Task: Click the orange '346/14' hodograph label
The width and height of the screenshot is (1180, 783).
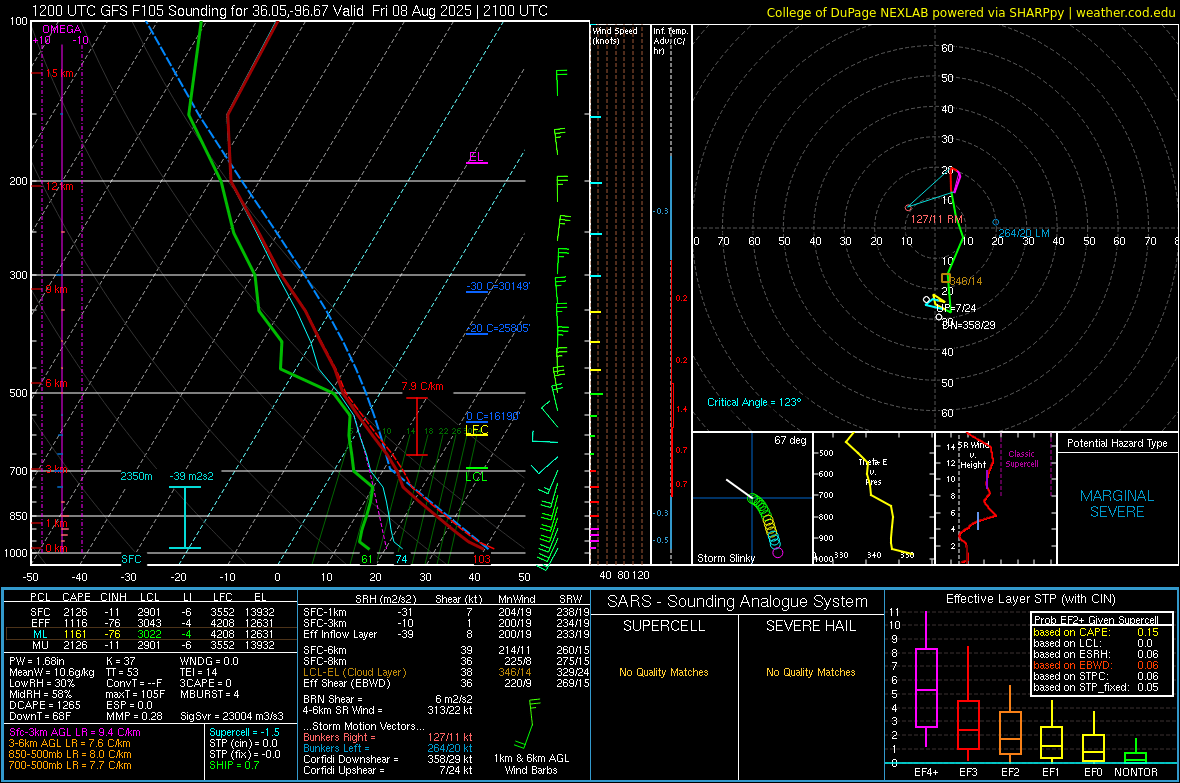Action: (966, 281)
